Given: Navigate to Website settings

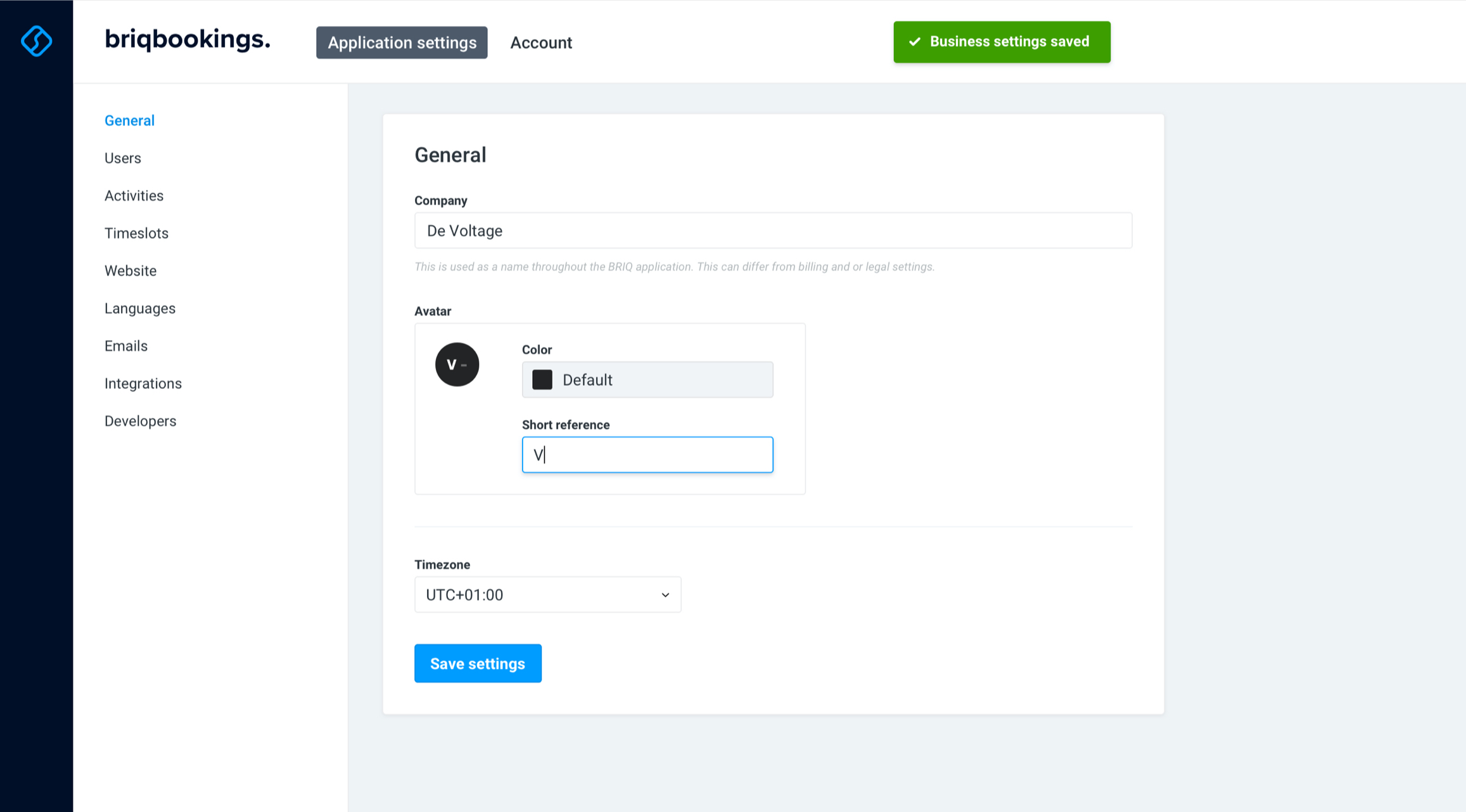Looking at the screenshot, I should click(x=131, y=271).
